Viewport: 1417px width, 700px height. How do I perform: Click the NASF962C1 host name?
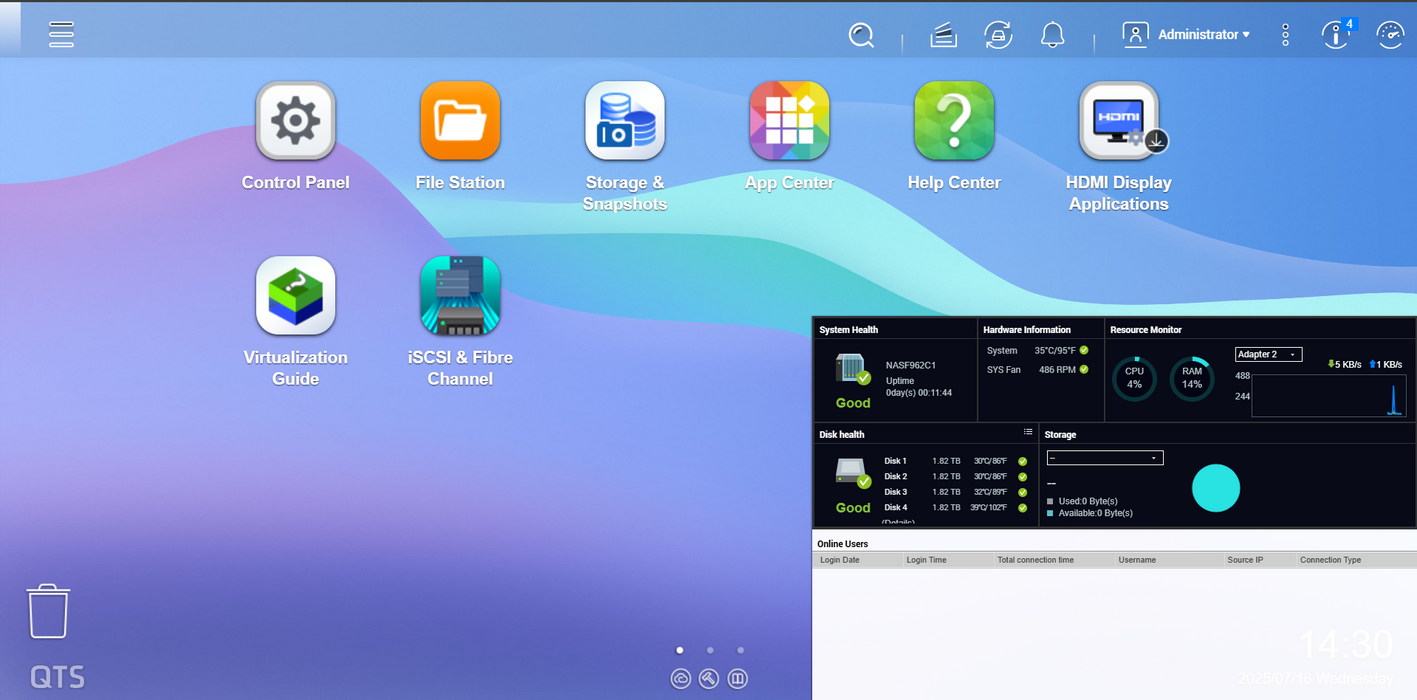pyautogui.click(x=911, y=365)
